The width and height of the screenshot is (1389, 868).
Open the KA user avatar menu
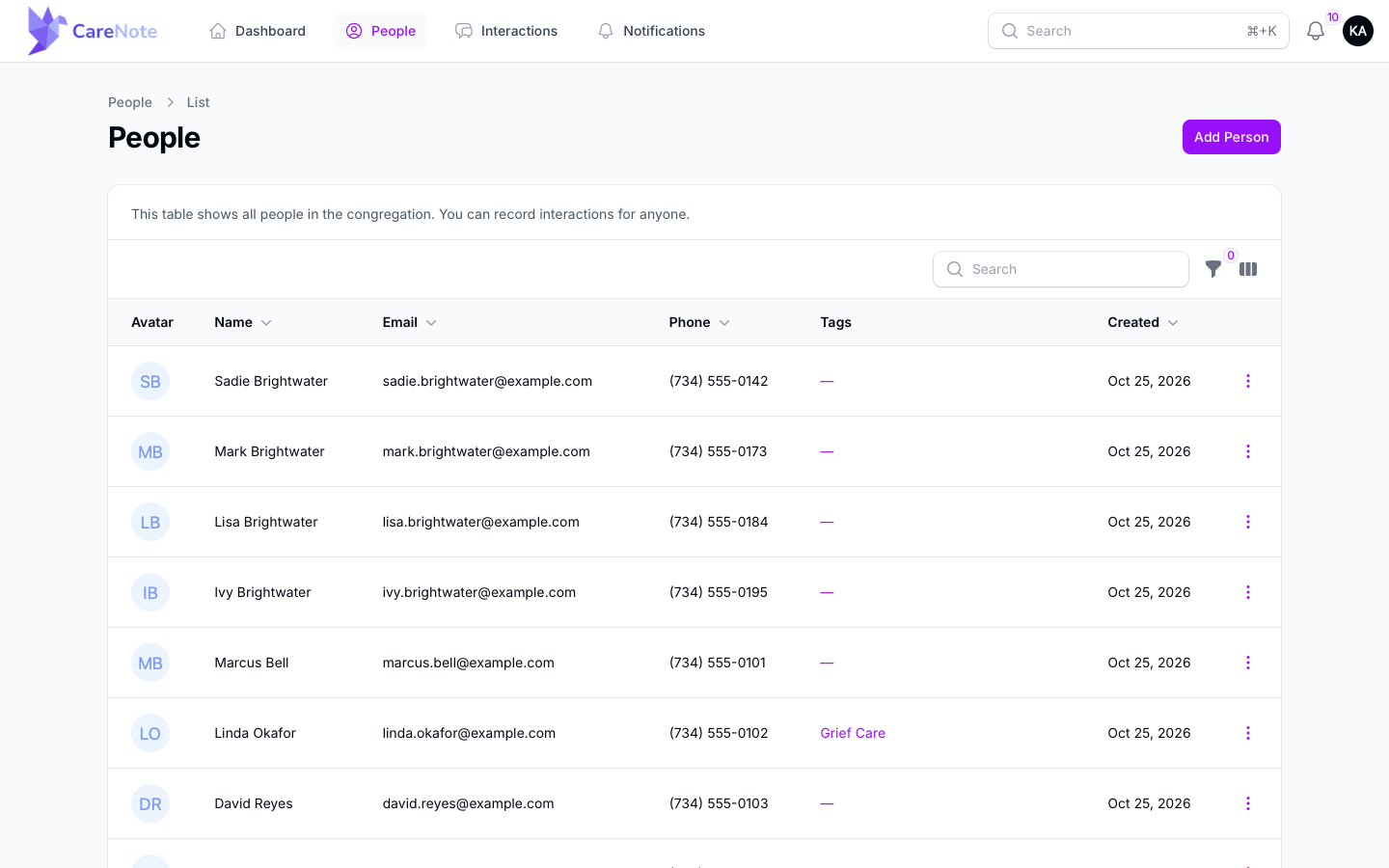(x=1358, y=31)
